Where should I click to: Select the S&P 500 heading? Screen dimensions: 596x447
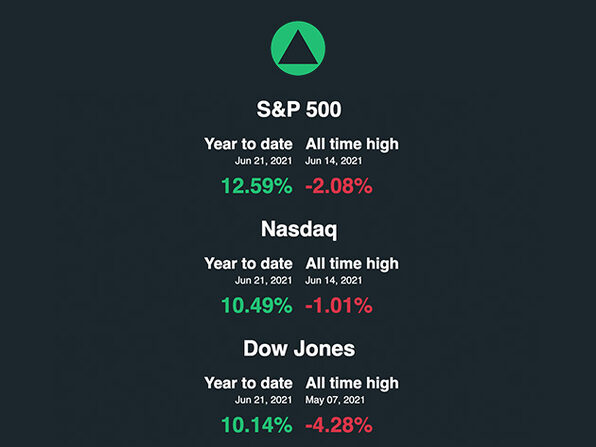pyautogui.click(x=299, y=109)
